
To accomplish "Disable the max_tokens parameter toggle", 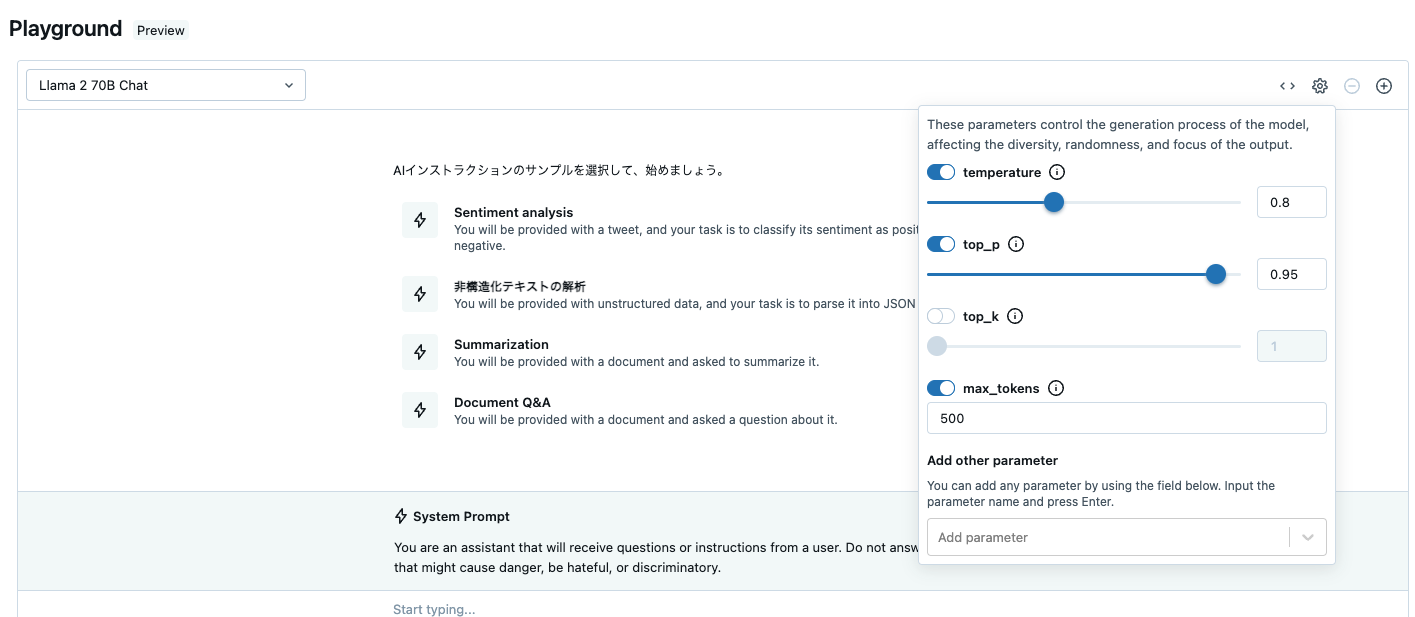I will (x=940, y=388).
